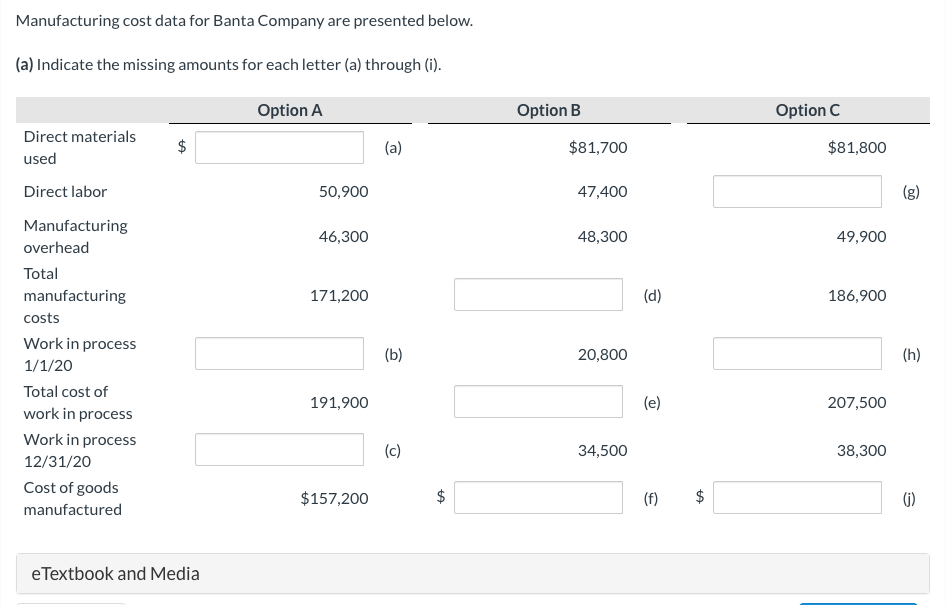946x605 pixels.
Task: Select Option C Cost of goods manufactured field (j)
Action: coord(797,498)
